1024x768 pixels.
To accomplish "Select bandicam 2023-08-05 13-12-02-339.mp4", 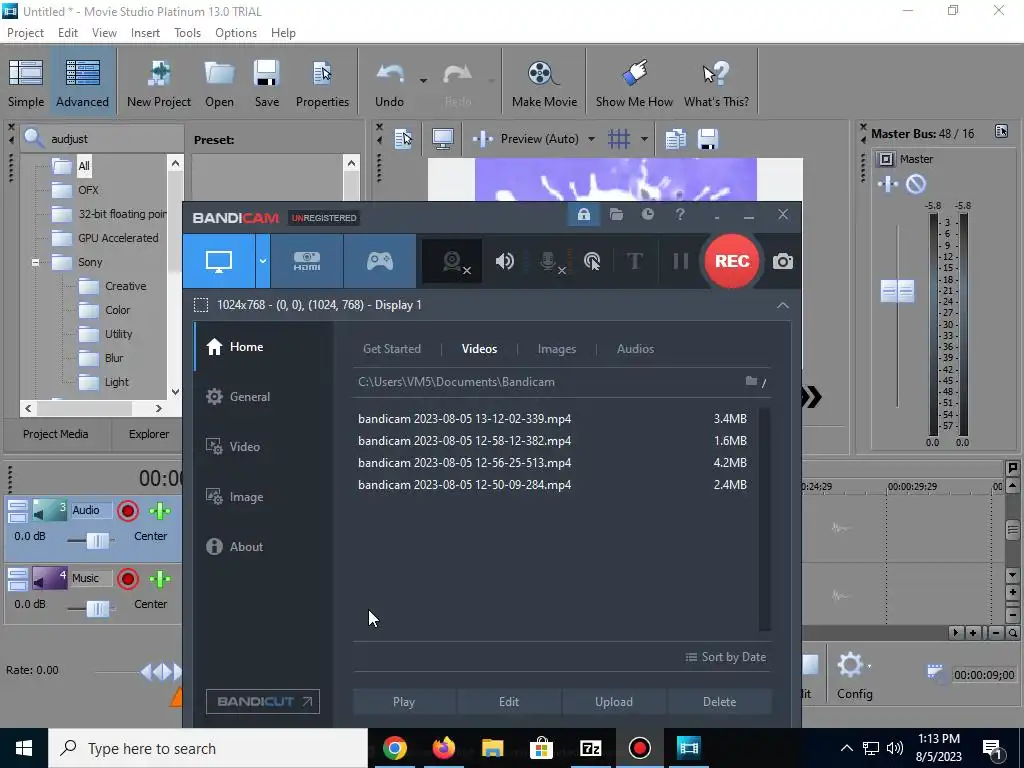I will coord(552,419).
